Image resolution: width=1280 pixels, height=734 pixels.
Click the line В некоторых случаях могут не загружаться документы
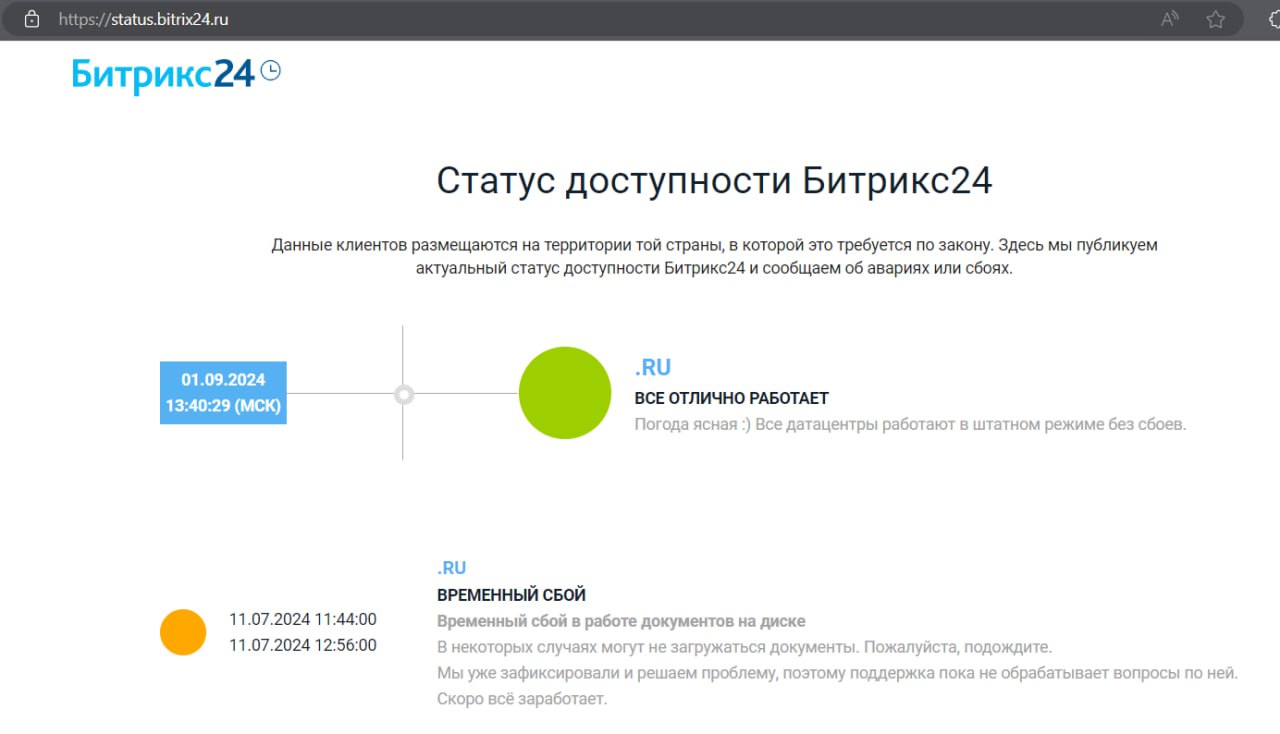744,647
